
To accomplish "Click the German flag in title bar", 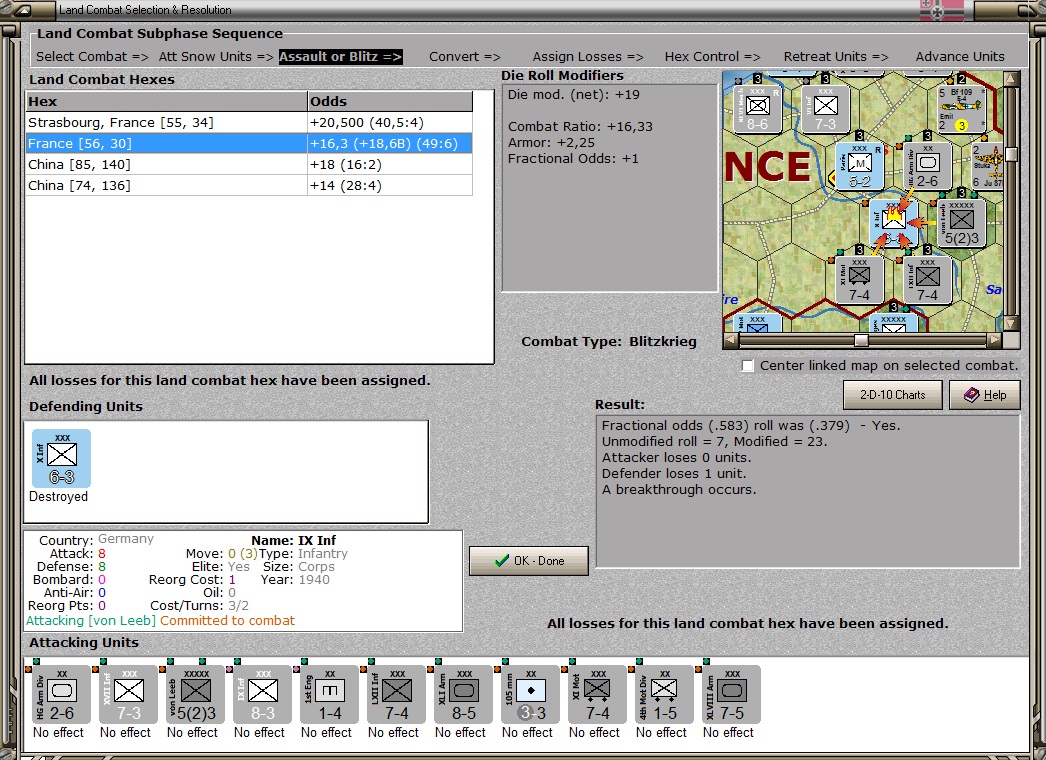I will (x=941, y=9).
